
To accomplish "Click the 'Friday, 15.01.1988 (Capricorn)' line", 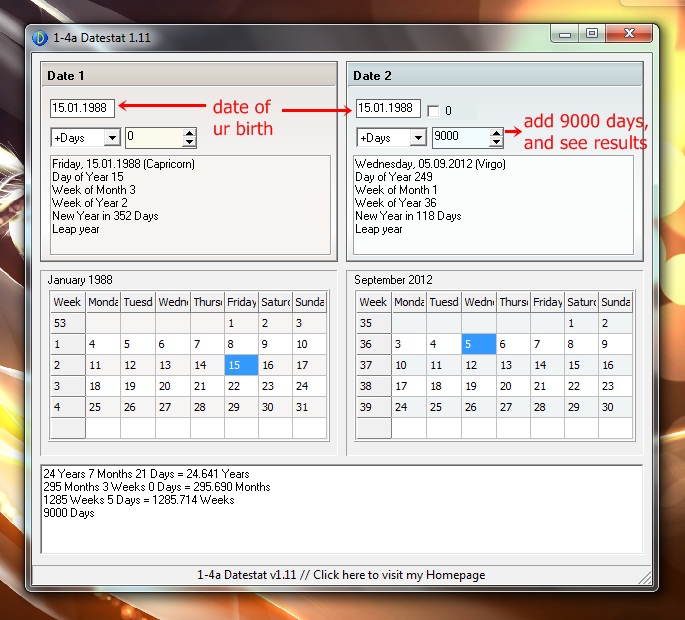I will coord(124,164).
